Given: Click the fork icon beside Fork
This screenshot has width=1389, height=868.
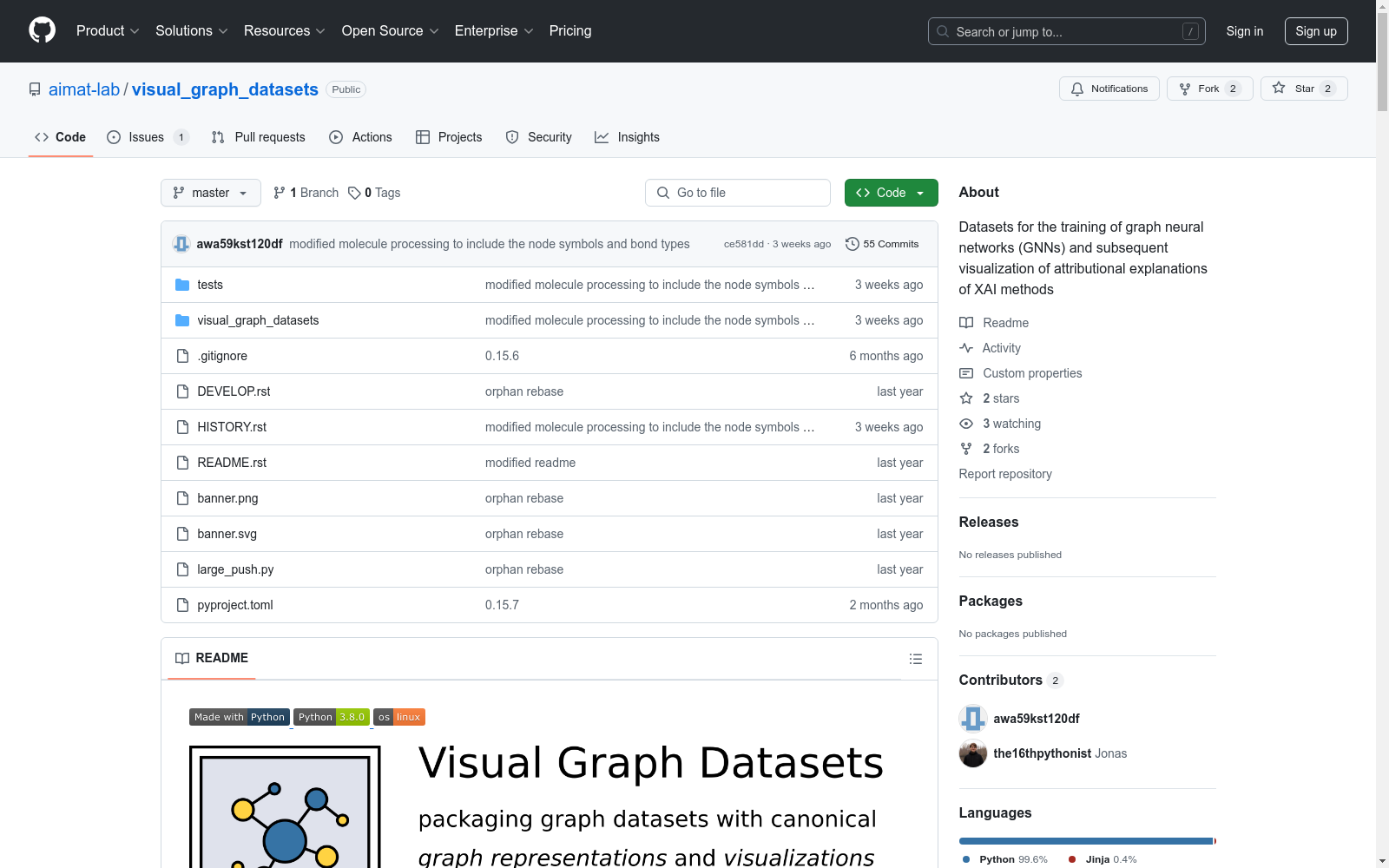Looking at the screenshot, I should pos(1185,89).
